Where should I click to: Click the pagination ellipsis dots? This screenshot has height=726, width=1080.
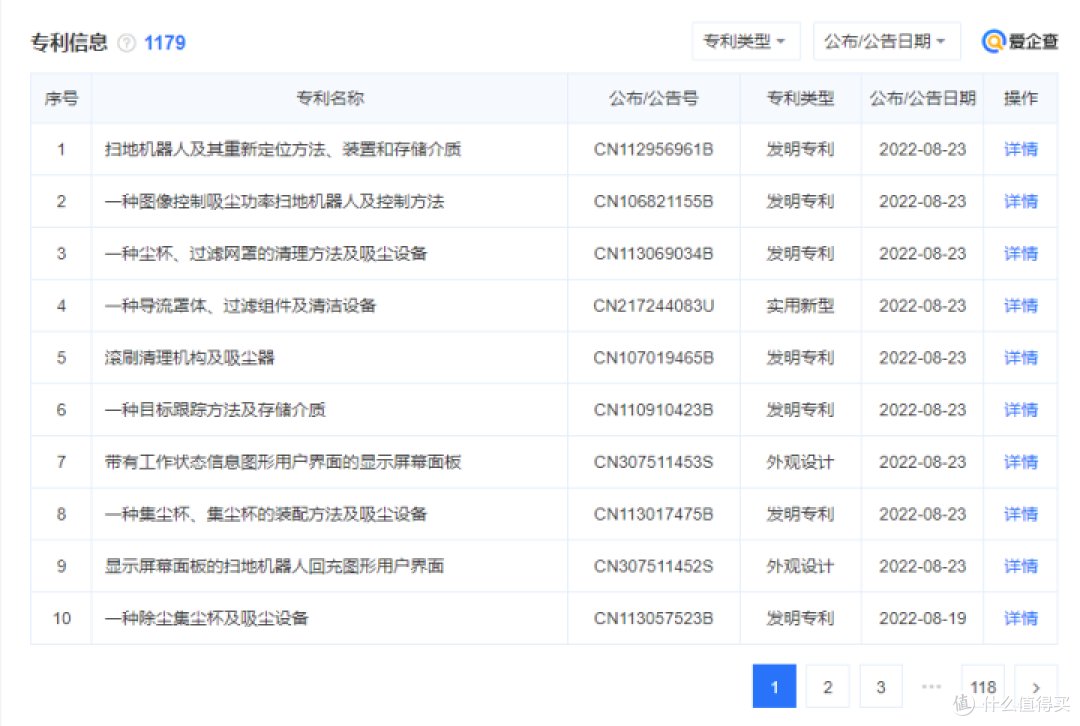coord(931,687)
